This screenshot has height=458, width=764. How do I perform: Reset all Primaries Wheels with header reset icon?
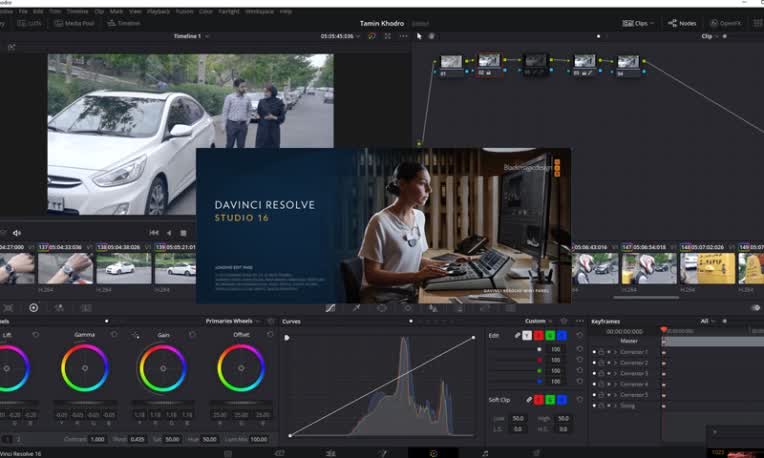(271, 321)
